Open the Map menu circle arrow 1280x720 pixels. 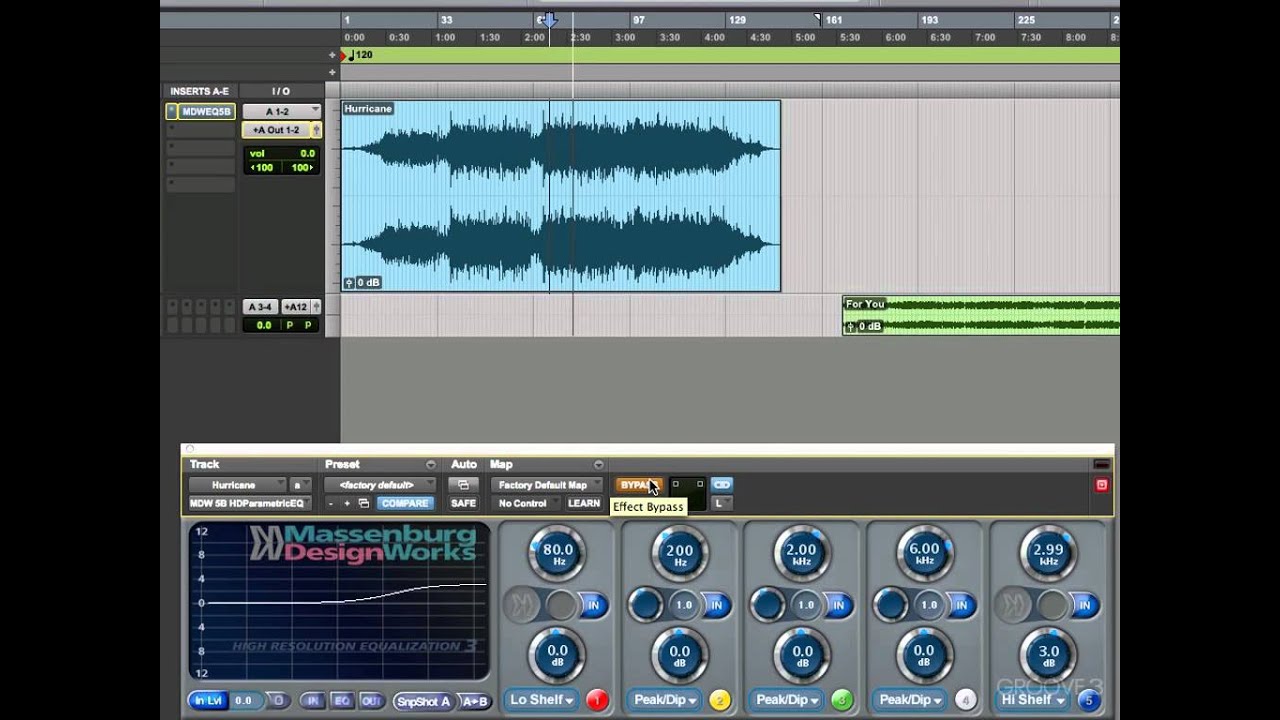point(599,464)
